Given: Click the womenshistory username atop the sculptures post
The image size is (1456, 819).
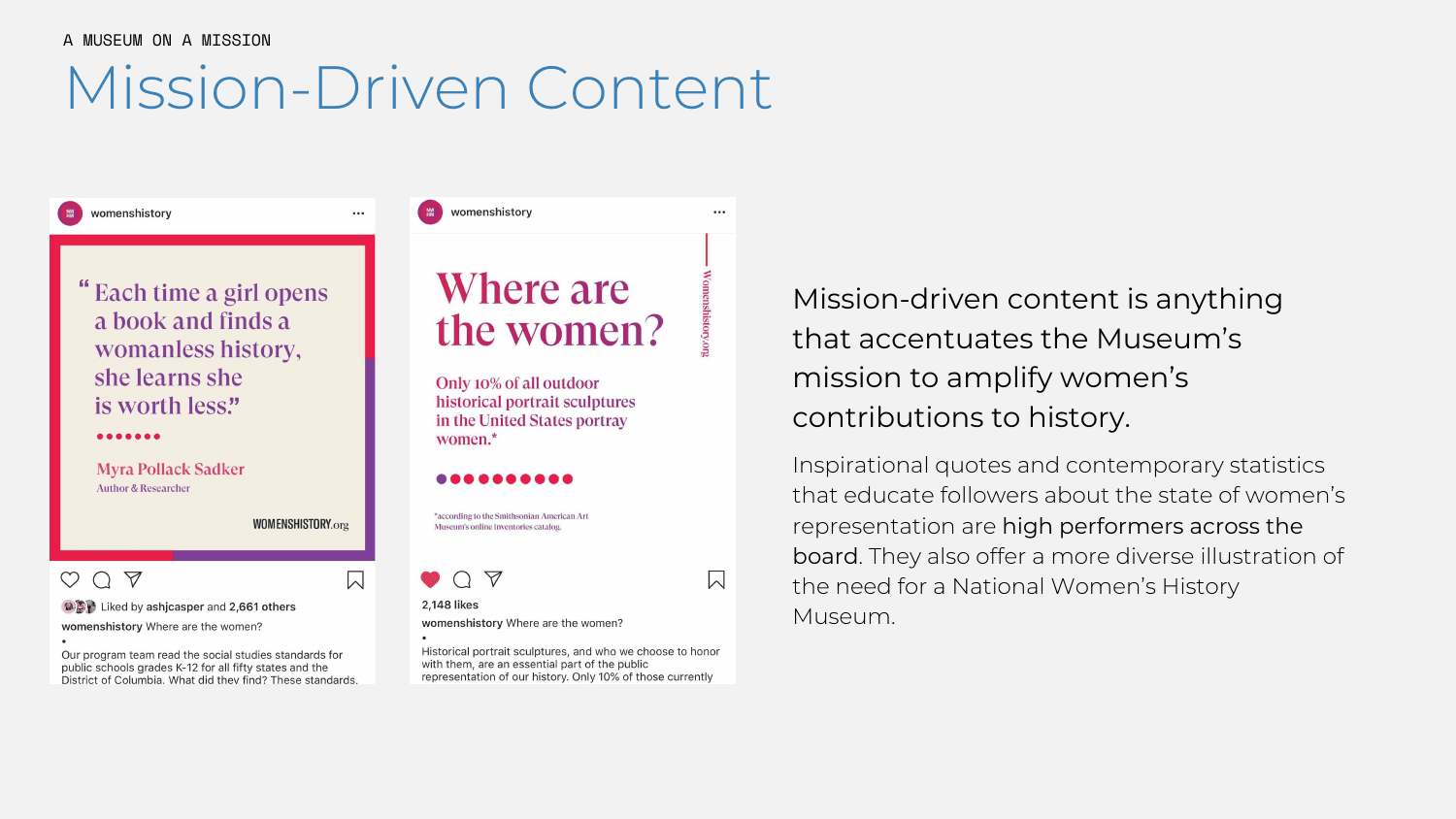Looking at the screenshot, I should pyautogui.click(x=491, y=212).
